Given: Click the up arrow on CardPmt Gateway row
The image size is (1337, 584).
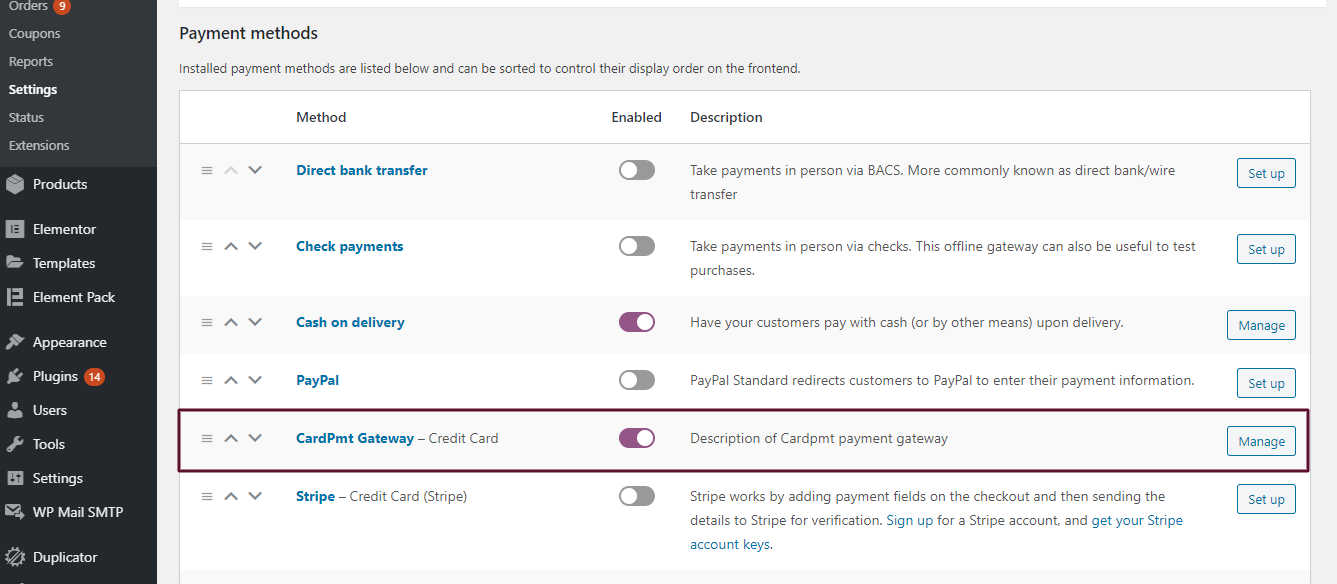Looking at the screenshot, I should (x=231, y=437).
